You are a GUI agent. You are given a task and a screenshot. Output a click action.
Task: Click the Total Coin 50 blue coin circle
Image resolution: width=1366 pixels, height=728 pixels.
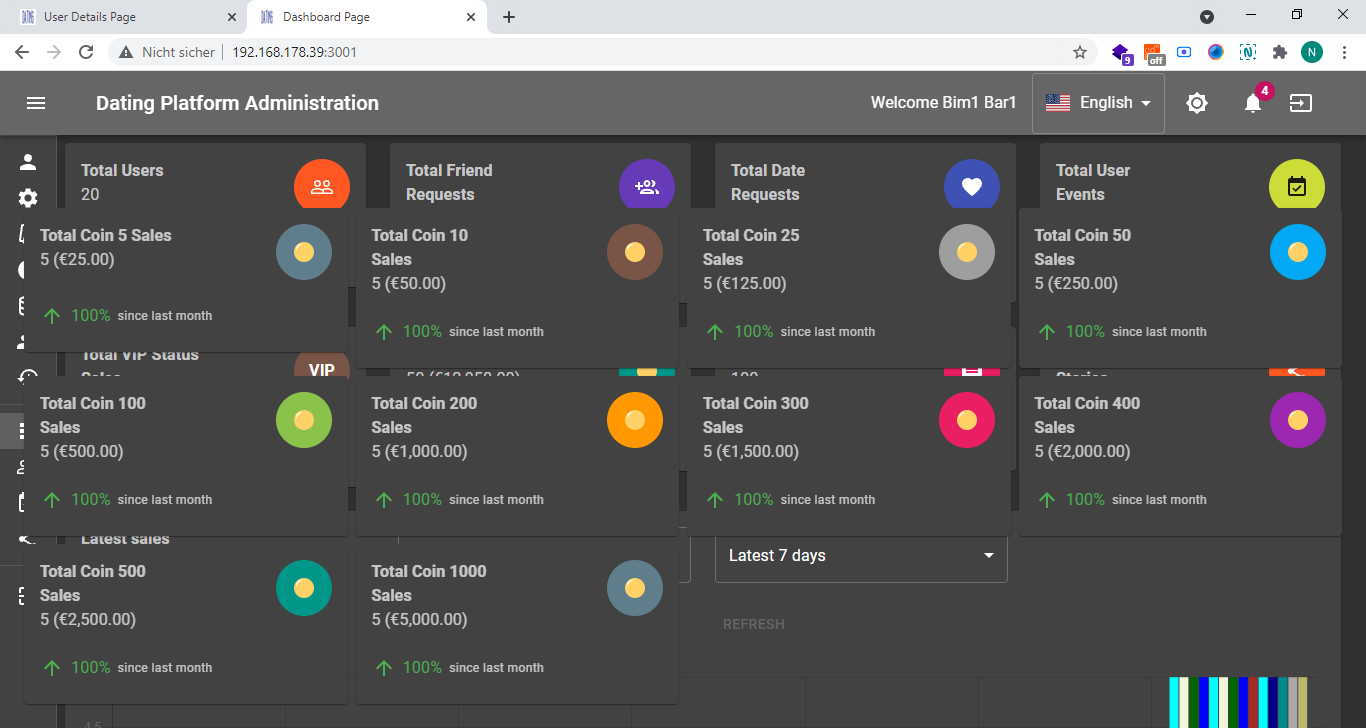pyautogui.click(x=1297, y=252)
